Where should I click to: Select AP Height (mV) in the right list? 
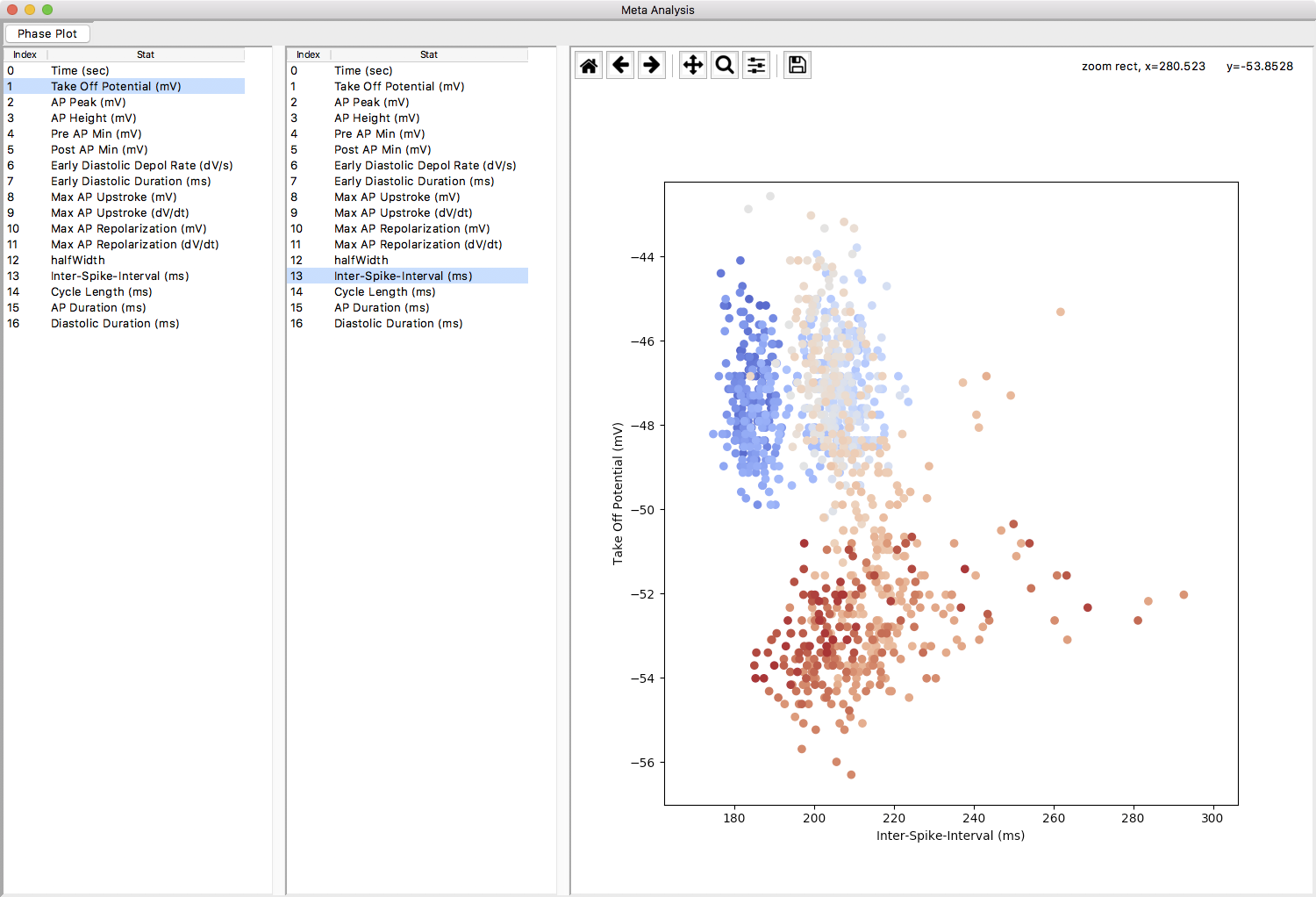407,118
